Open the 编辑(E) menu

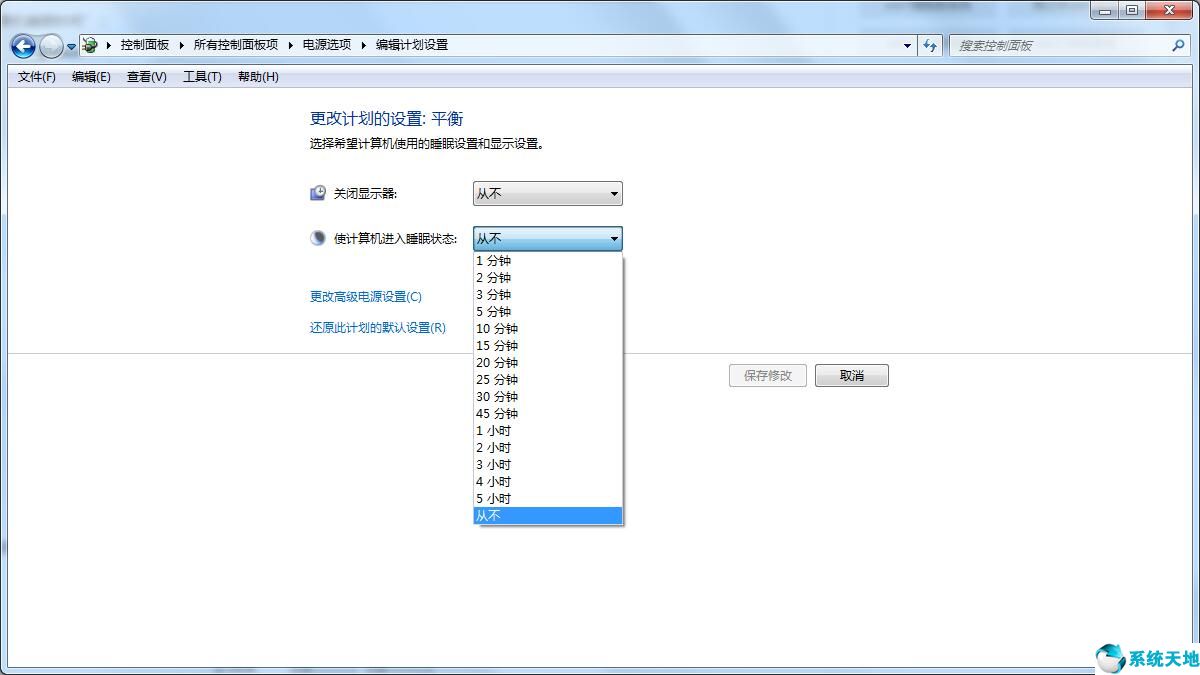(x=91, y=77)
